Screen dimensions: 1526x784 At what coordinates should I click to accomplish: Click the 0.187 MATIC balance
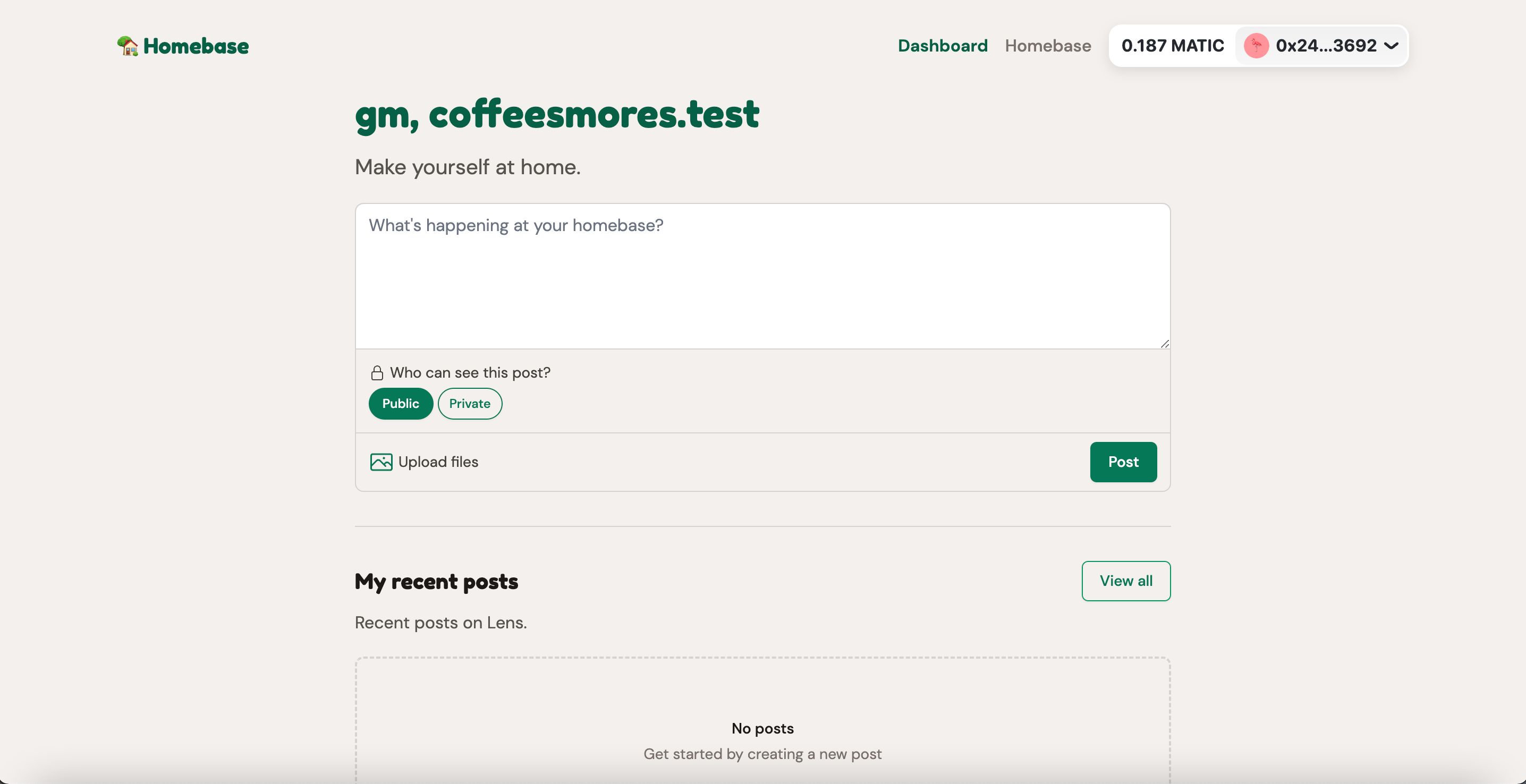pos(1172,46)
